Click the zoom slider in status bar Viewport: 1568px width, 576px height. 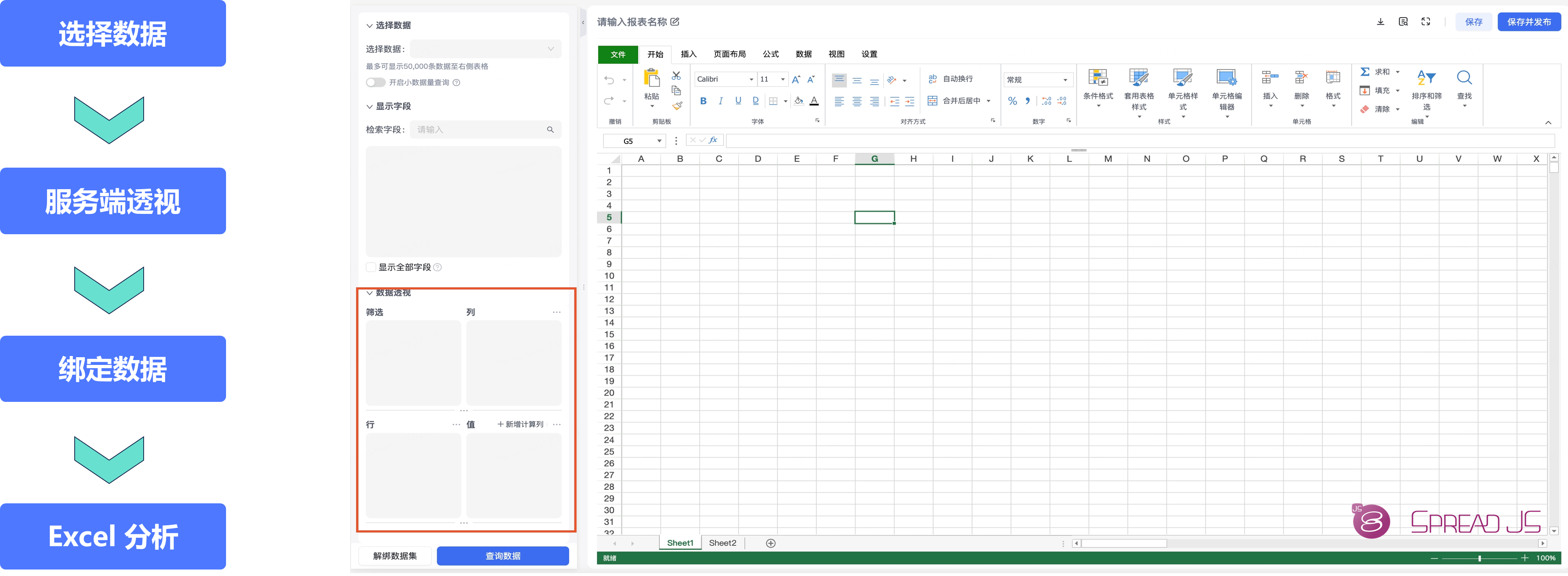coord(1479,558)
